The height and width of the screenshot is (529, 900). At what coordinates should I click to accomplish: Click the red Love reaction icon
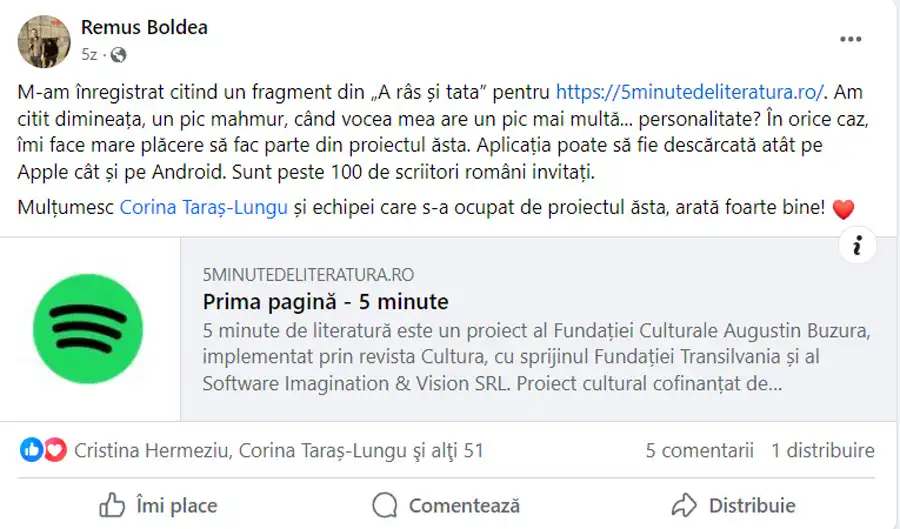(54, 450)
